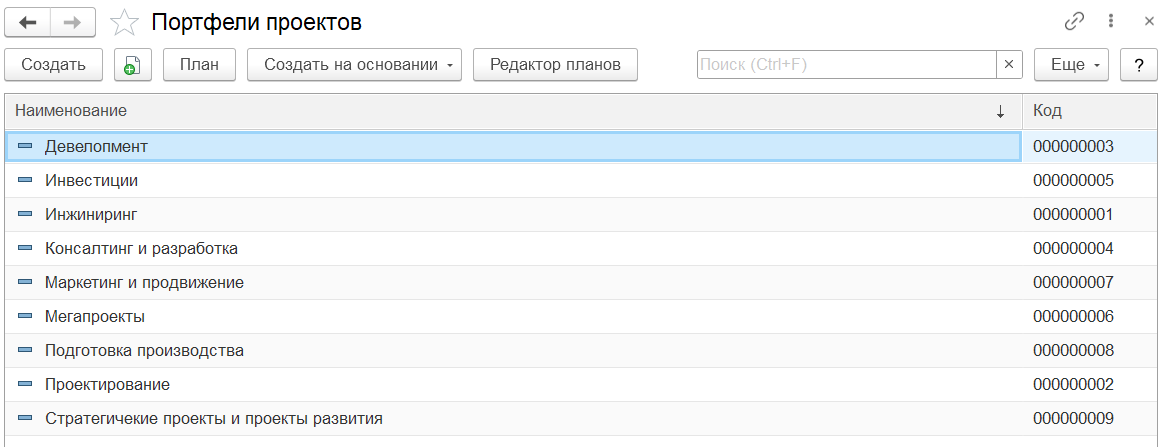Open help with the question mark button
Viewport: 1167px width, 447px height.
[x=1138, y=65]
